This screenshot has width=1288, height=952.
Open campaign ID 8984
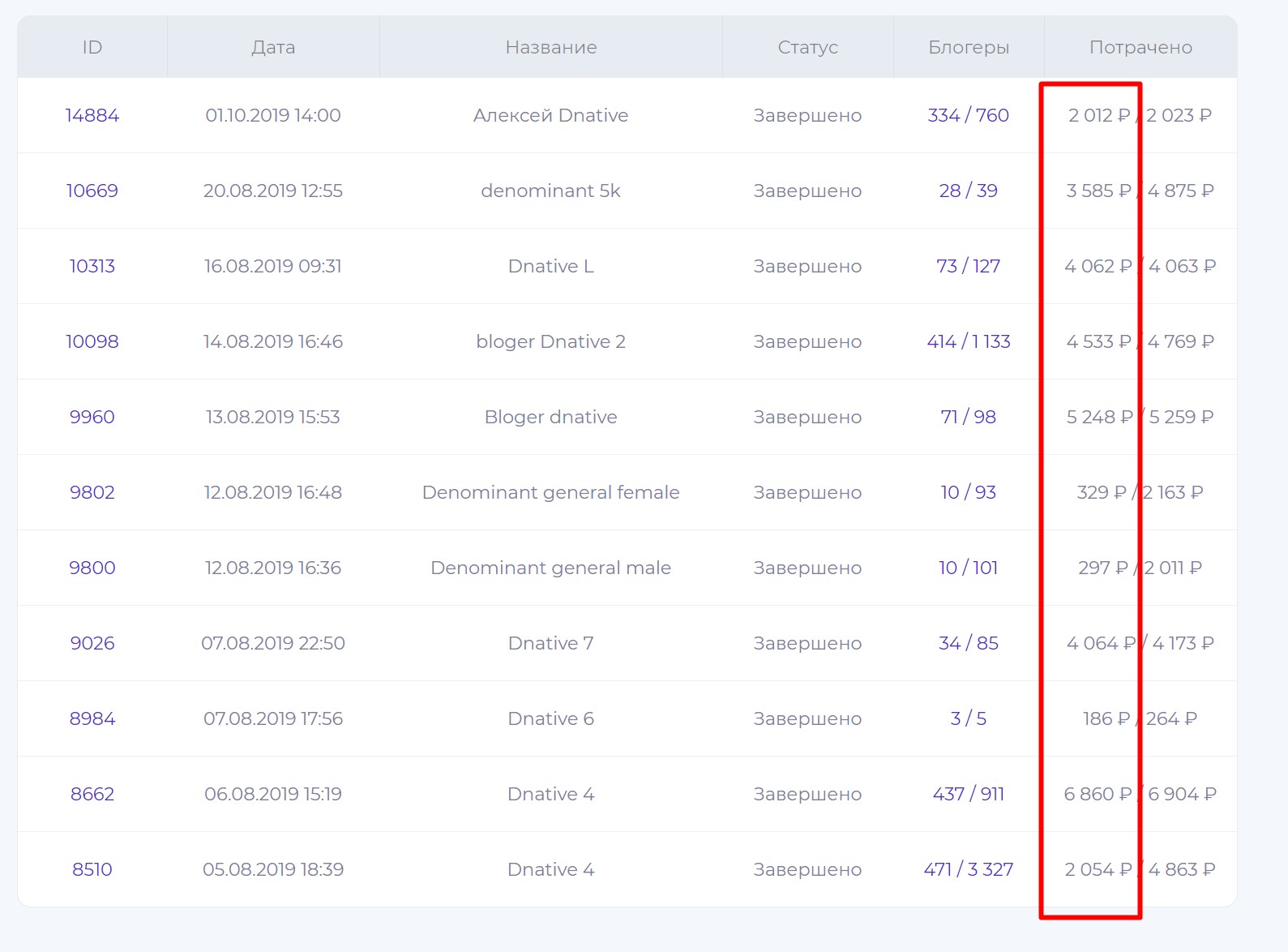pyautogui.click(x=92, y=718)
